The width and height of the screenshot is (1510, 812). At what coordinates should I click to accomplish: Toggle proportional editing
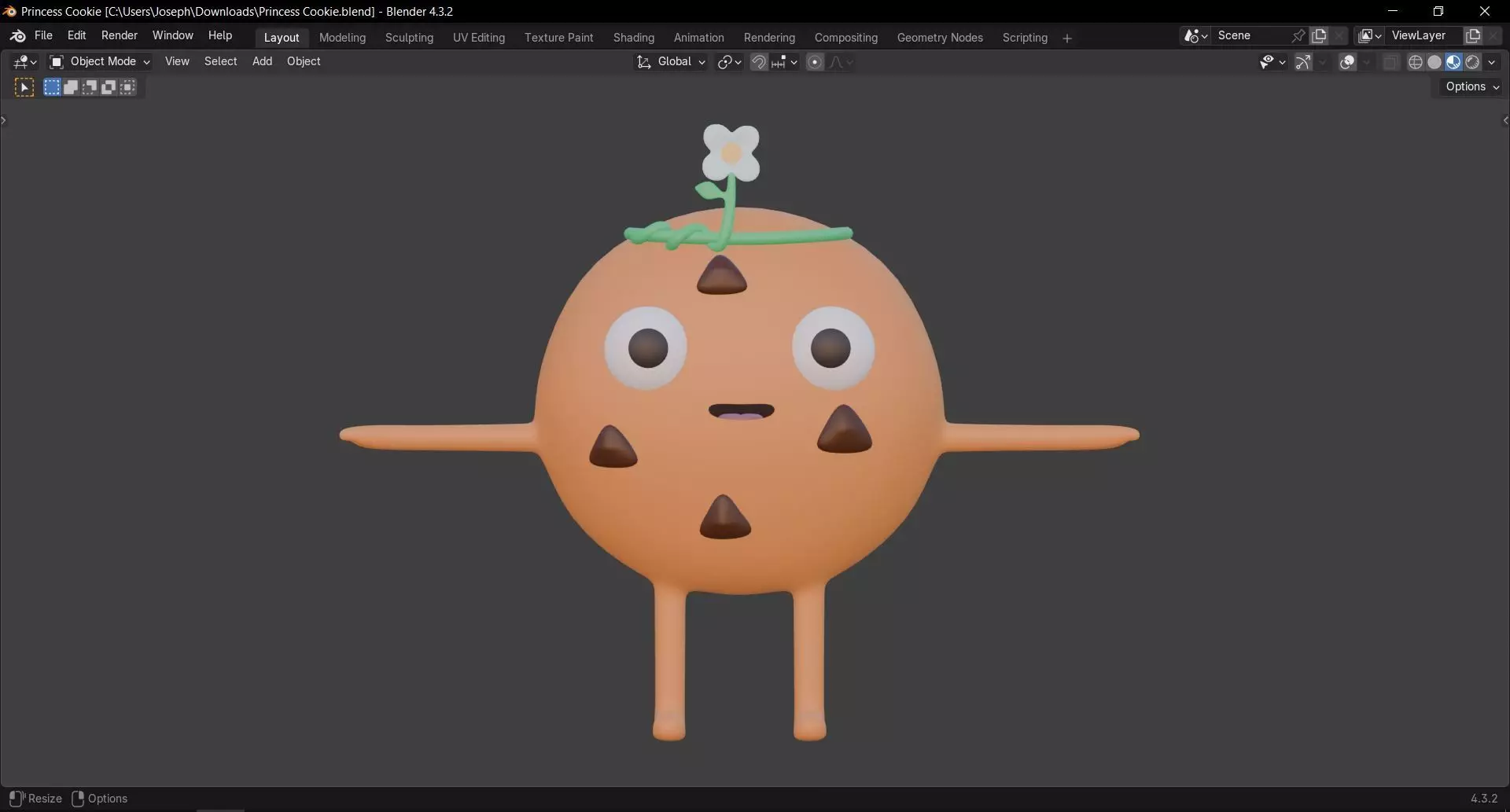[815, 62]
